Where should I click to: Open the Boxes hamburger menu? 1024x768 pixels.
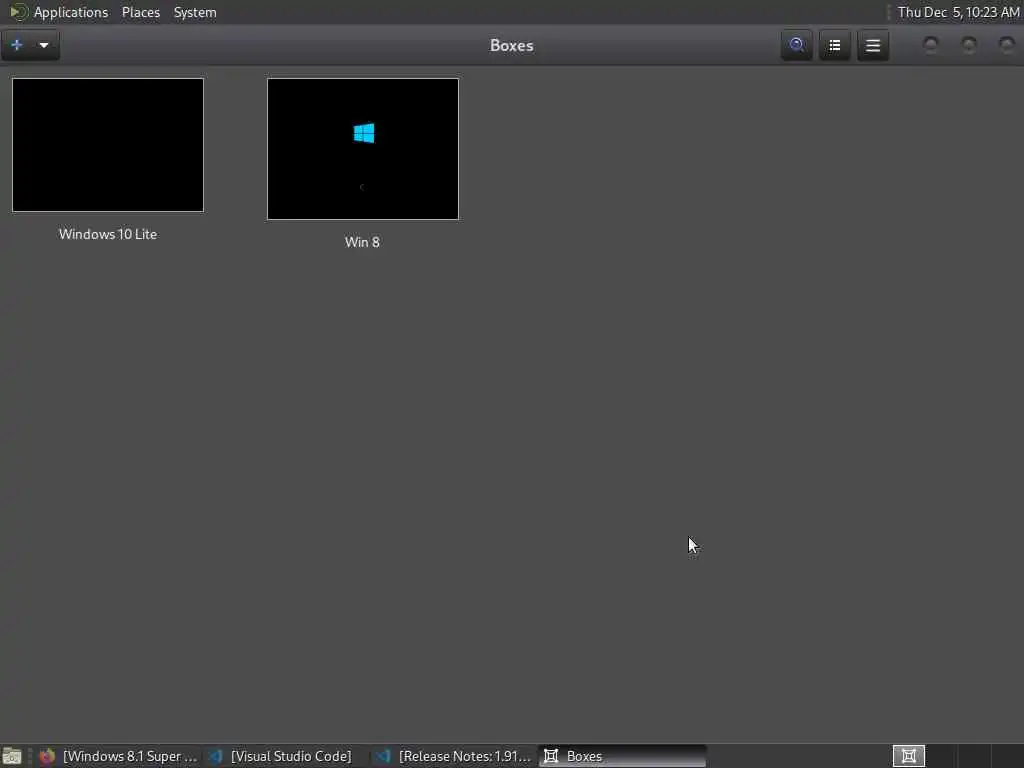pyautogui.click(x=873, y=45)
